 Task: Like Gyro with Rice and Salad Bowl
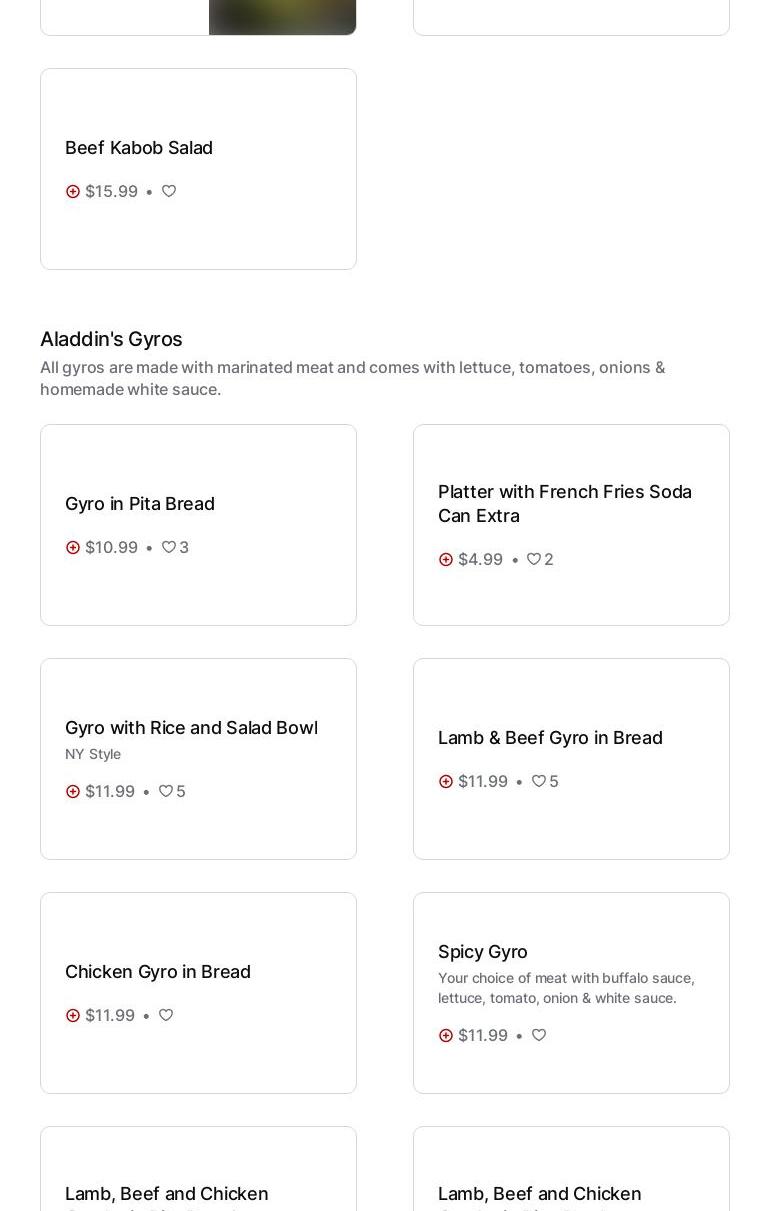166,791
